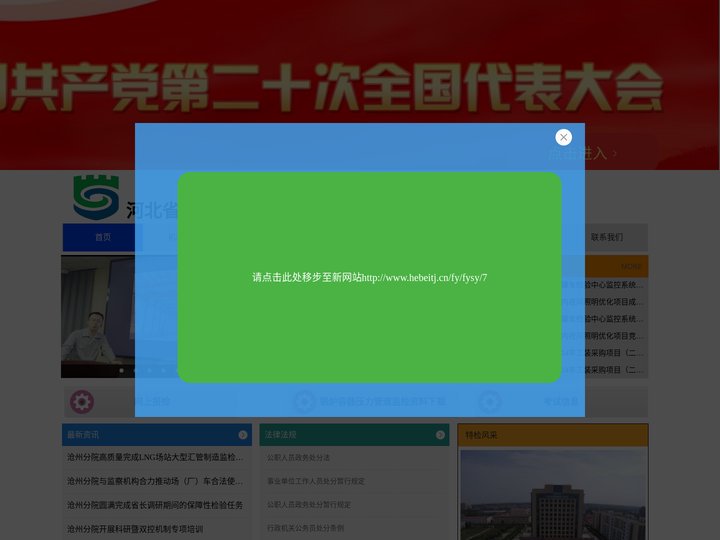Click the arrow icon in 法律法规 header
This screenshot has width=720, height=540.
pos(440,435)
